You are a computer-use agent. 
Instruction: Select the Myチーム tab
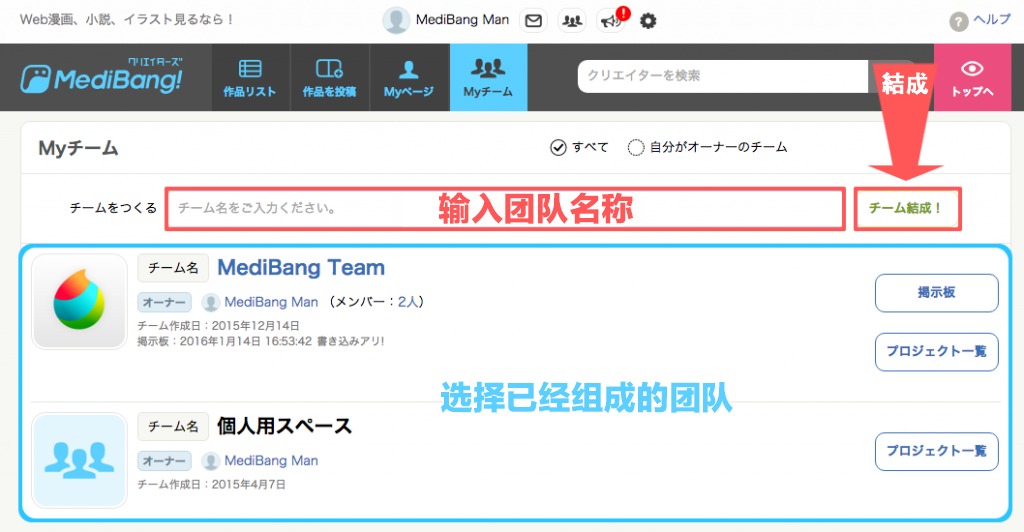click(488, 78)
